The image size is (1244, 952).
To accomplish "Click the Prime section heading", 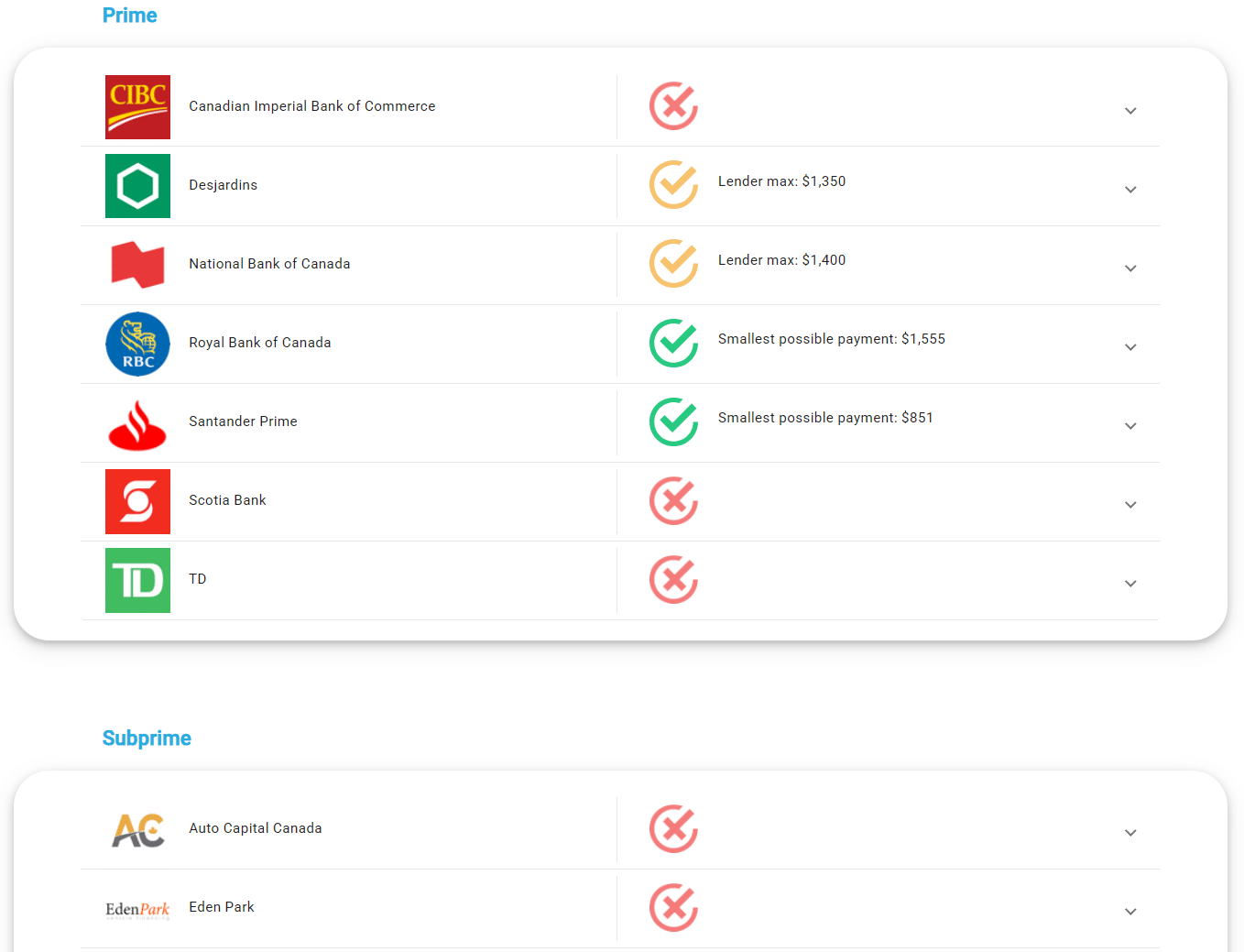I will (x=129, y=16).
